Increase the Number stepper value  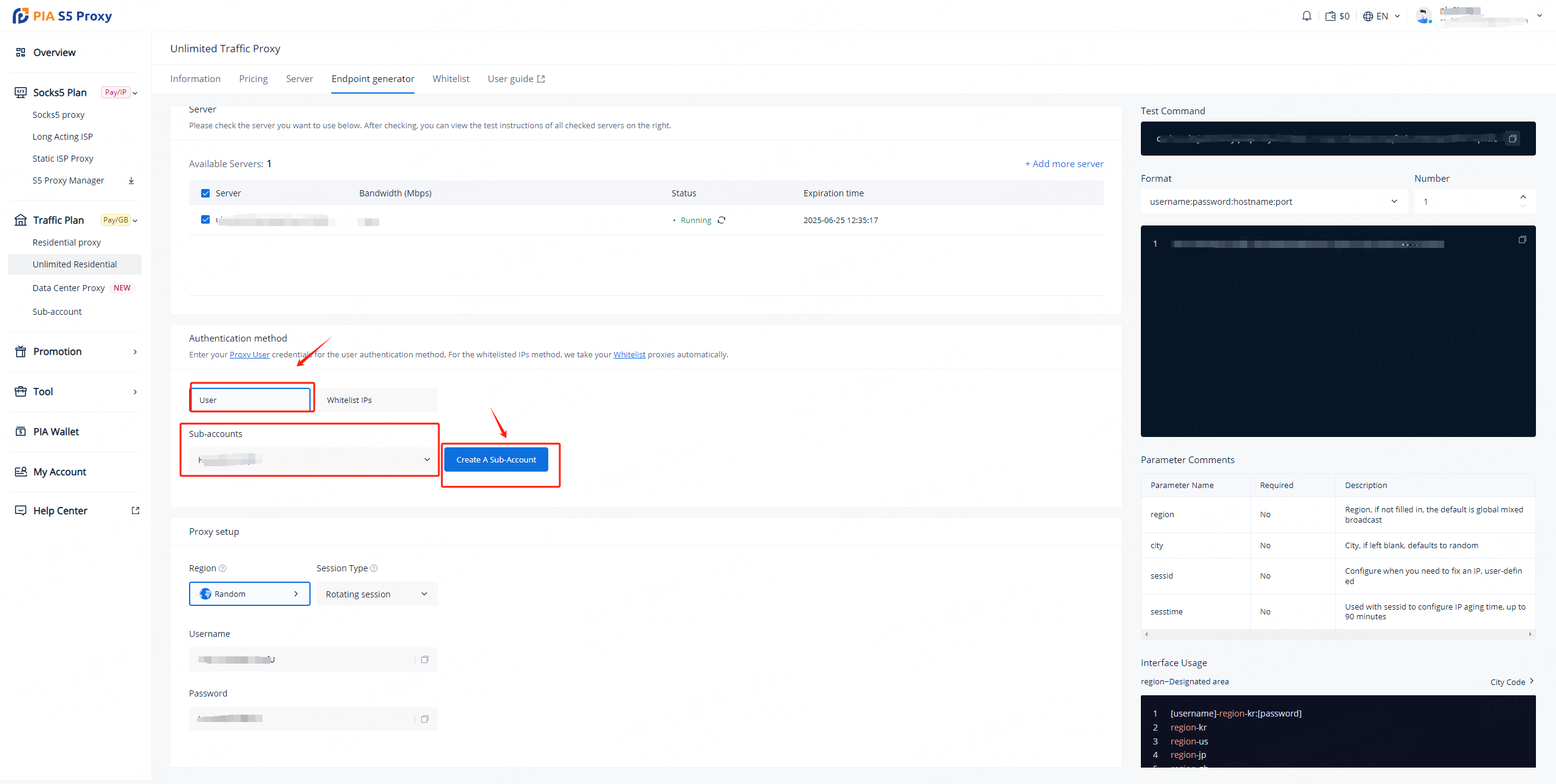click(1523, 197)
